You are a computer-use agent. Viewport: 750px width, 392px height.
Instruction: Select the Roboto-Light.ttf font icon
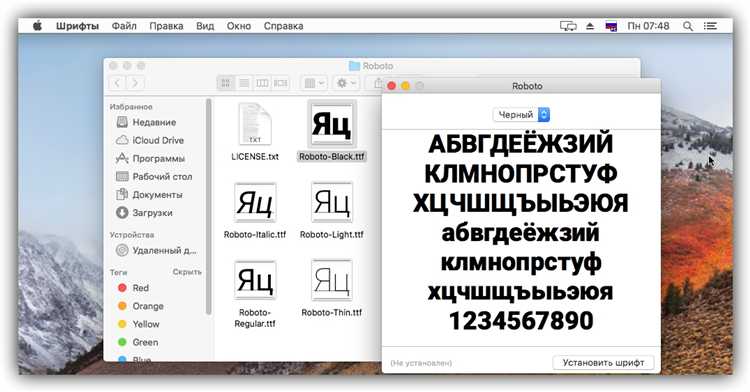[x=331, y=202]
